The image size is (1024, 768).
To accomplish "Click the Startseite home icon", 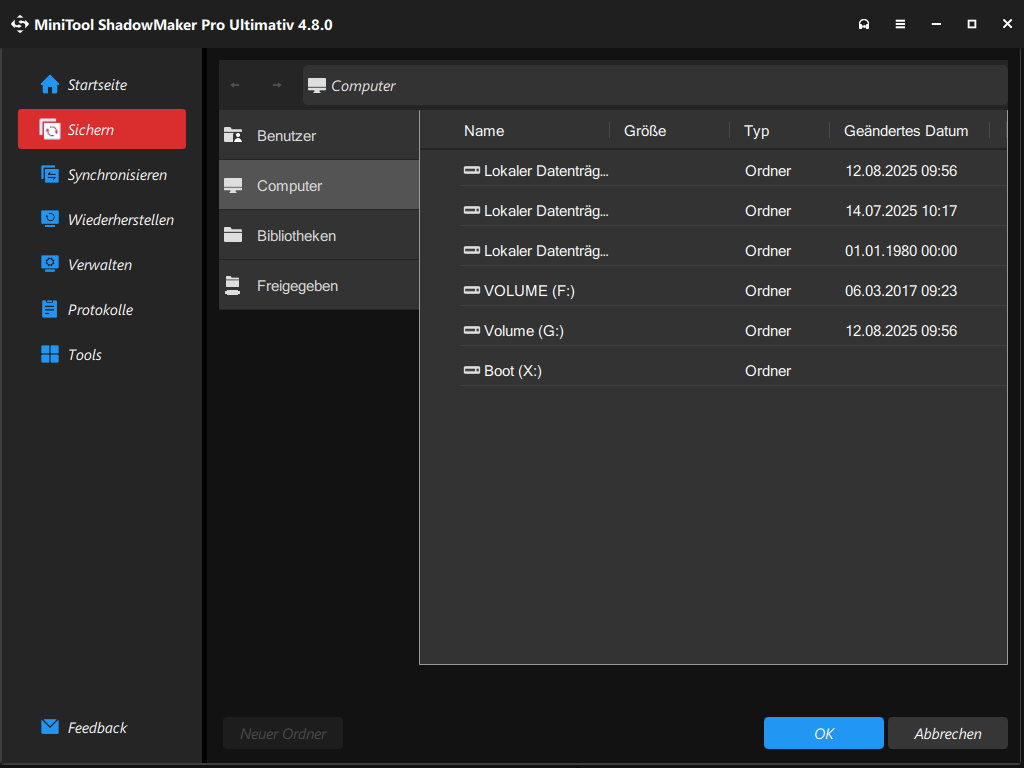I will (50, 85).
